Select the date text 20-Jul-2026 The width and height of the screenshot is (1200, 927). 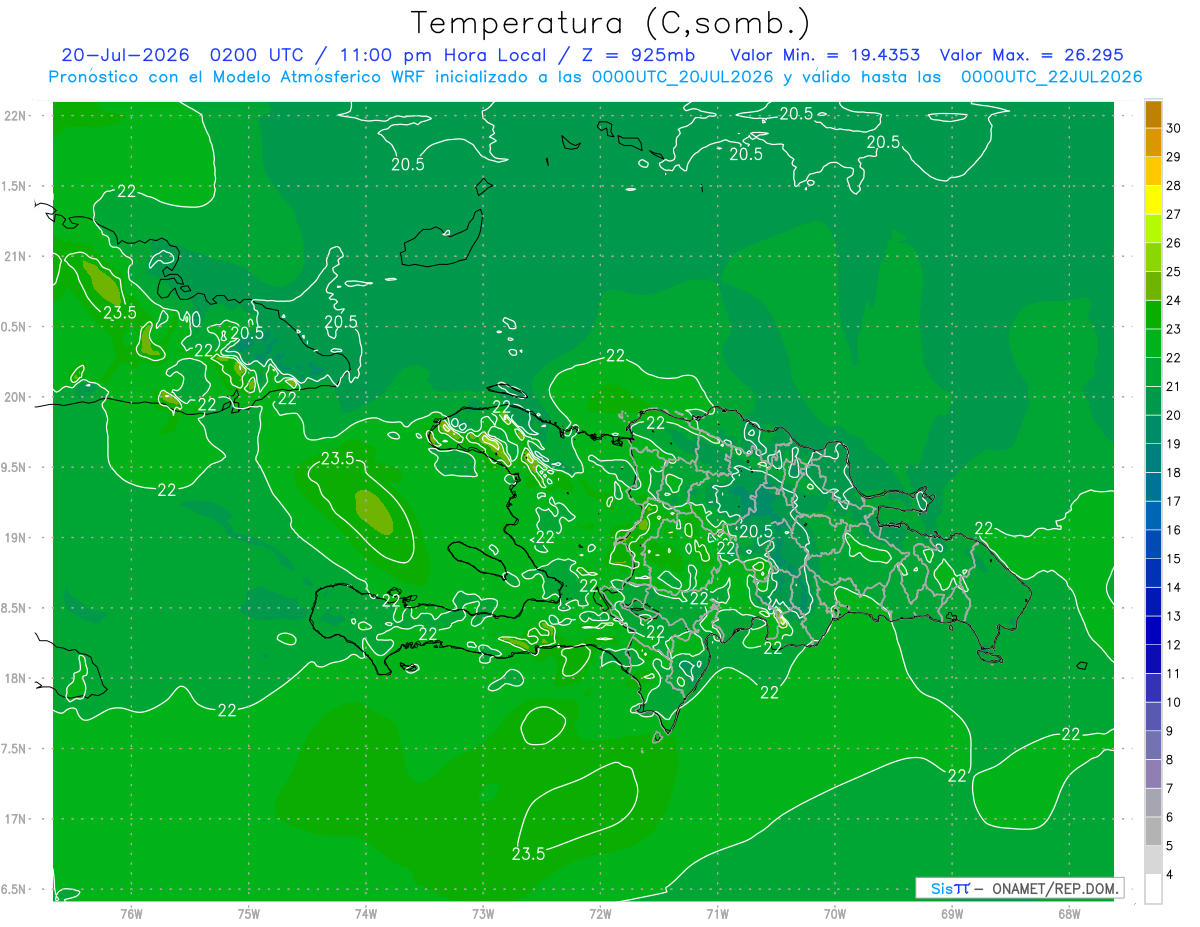click(125, 54)
